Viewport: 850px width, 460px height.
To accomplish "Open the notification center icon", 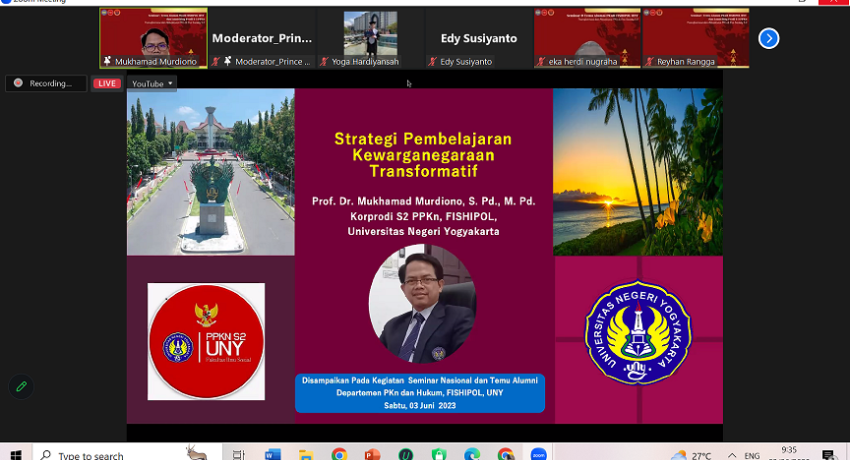I will click(828, 455).
